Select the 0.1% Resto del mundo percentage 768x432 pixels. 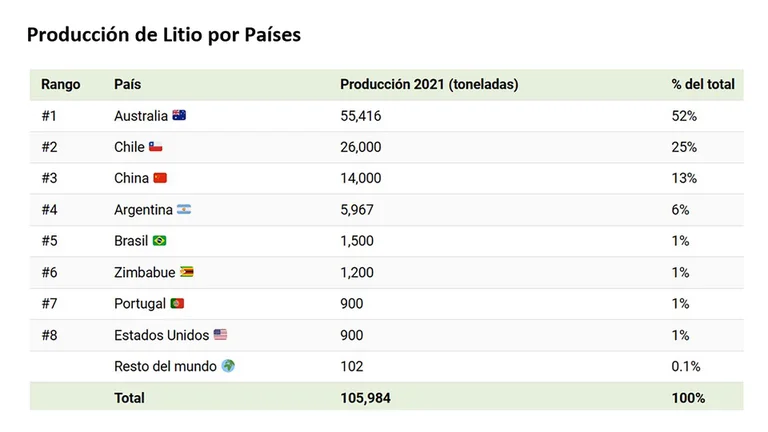(x=686, y=367)
